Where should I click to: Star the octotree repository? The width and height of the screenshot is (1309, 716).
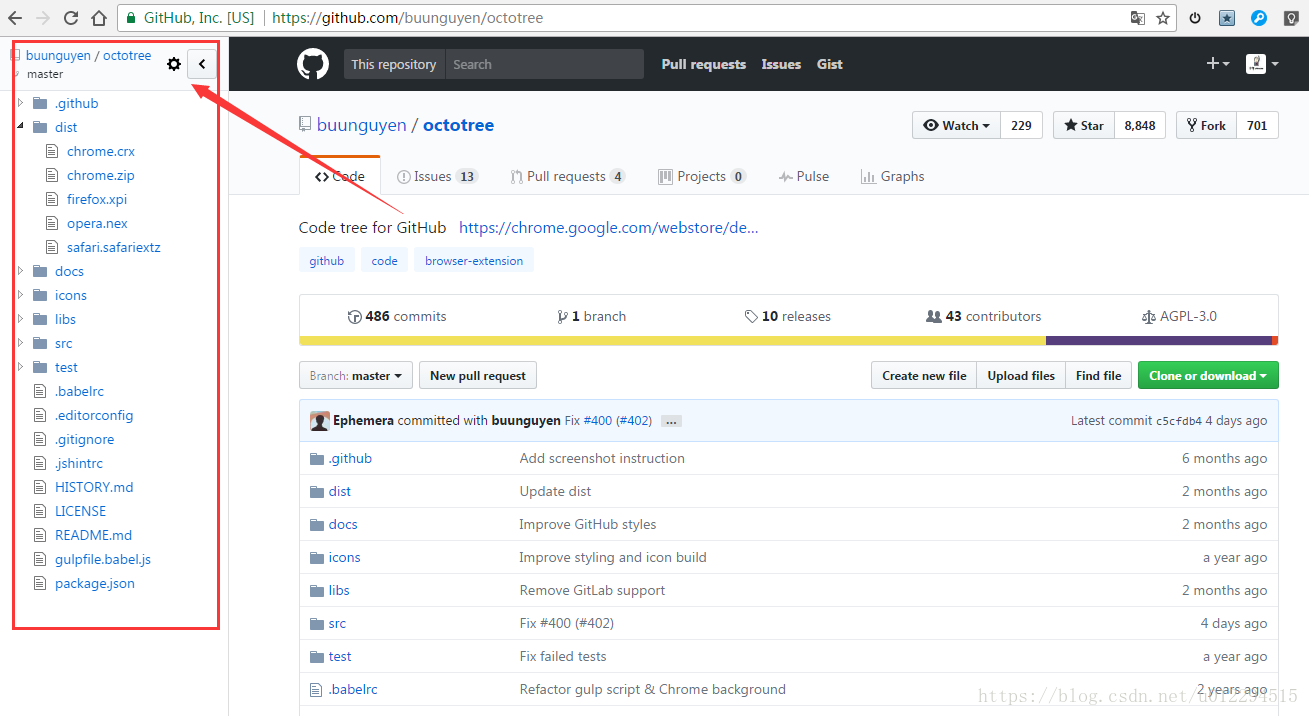tap(1084, 125)
